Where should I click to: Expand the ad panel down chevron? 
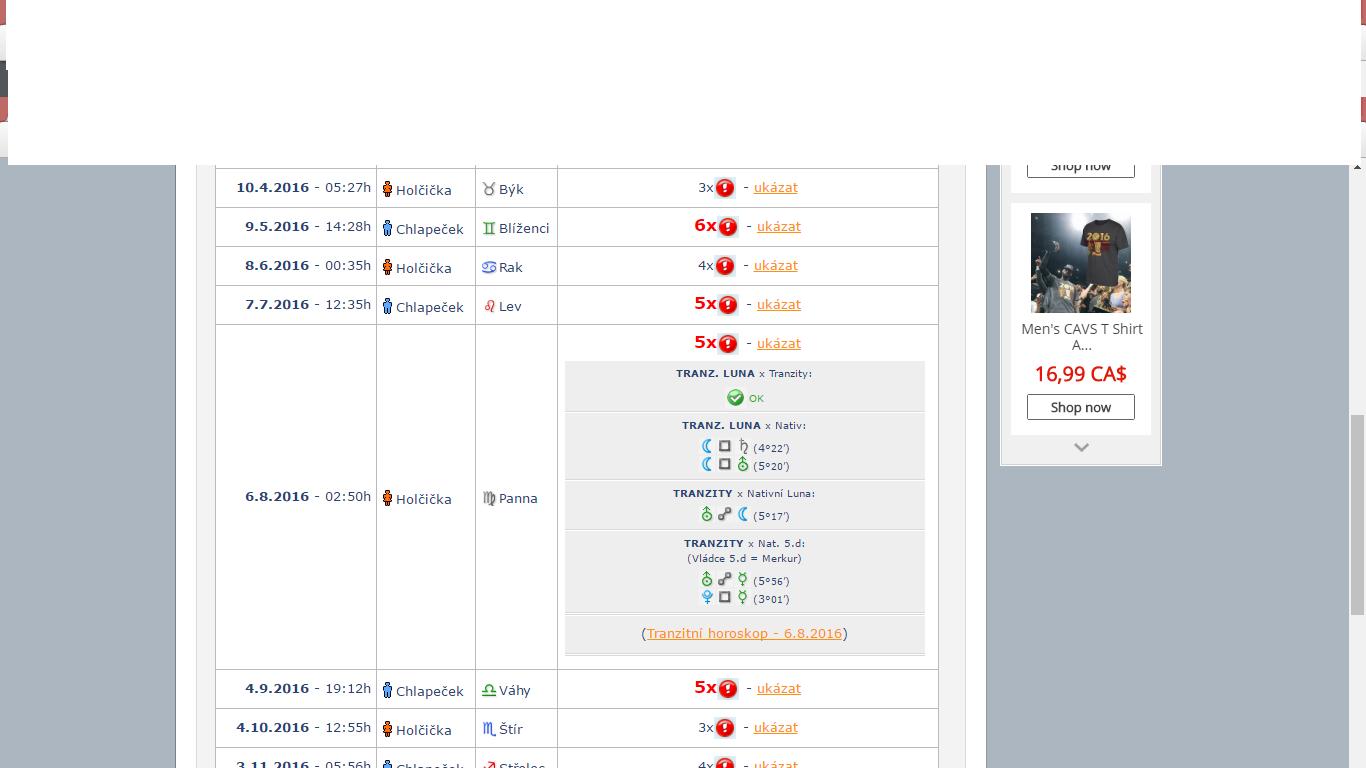tap(1081, 448)
